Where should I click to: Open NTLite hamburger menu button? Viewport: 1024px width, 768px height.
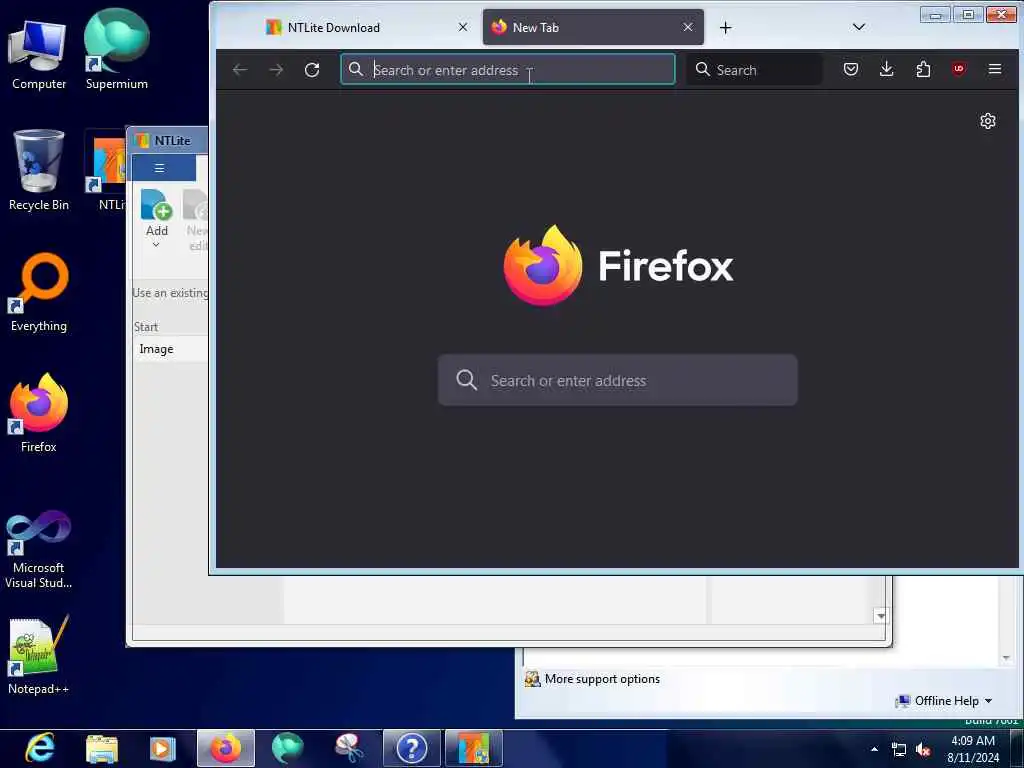coord(163,168)
